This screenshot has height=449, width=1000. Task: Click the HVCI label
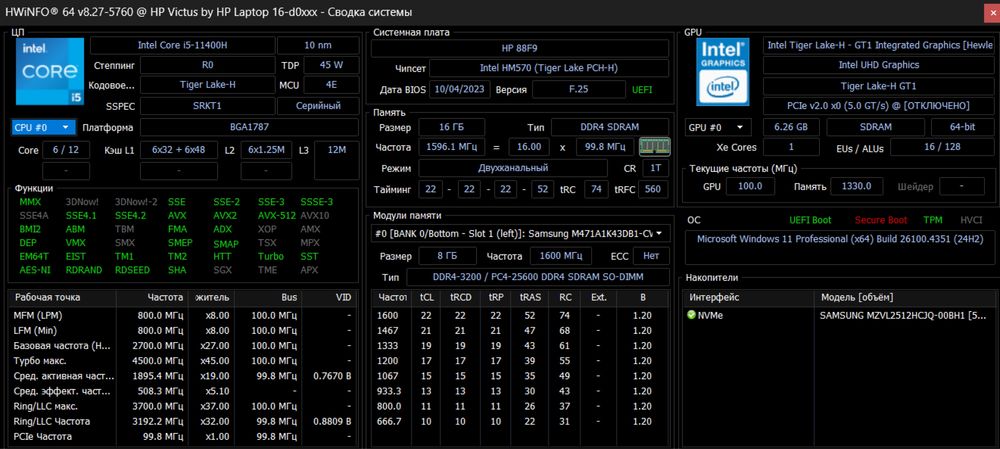pos(971,220)
